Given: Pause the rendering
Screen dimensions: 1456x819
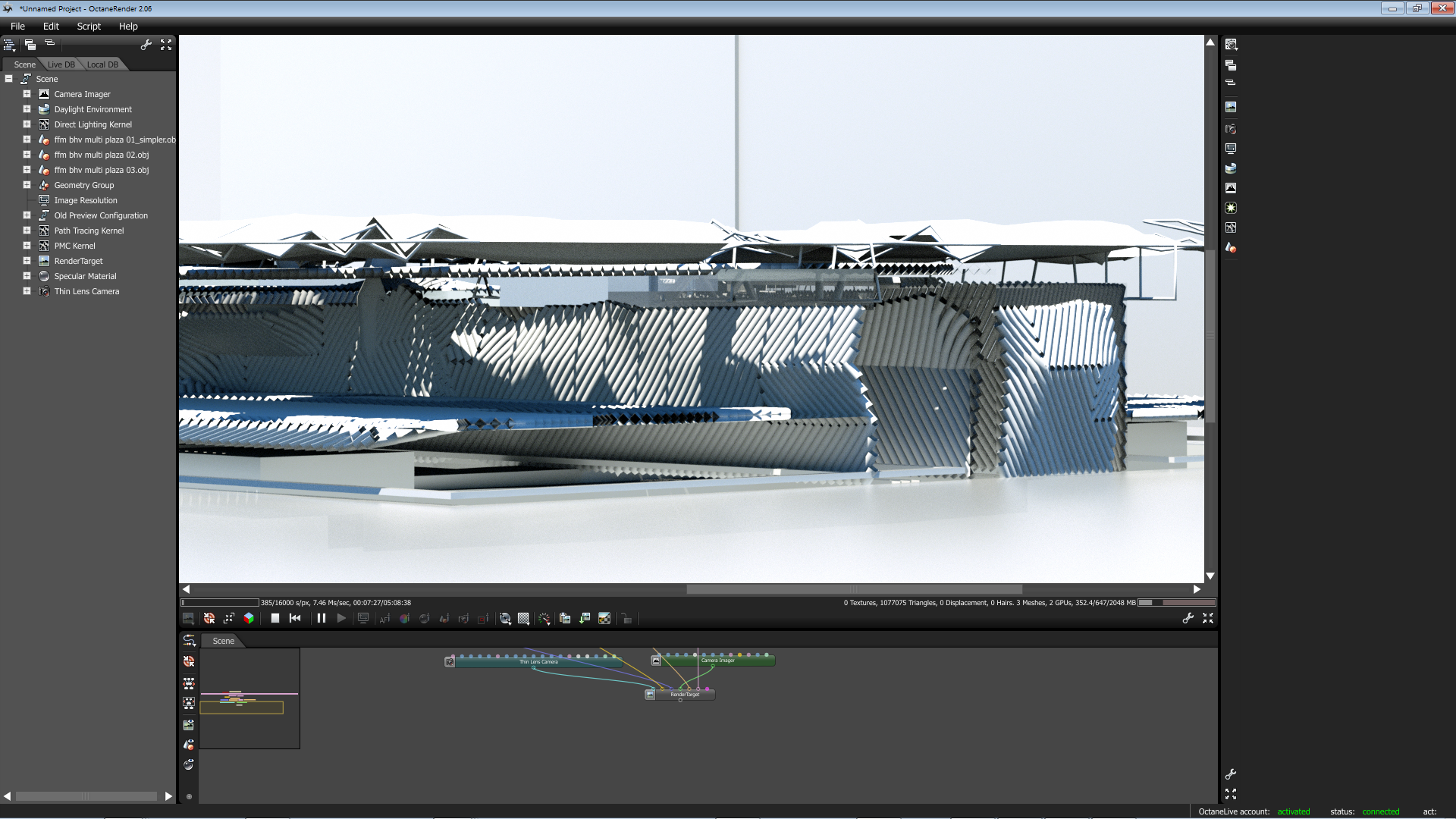Looking at the screenshot, I should tap(322, 619).
